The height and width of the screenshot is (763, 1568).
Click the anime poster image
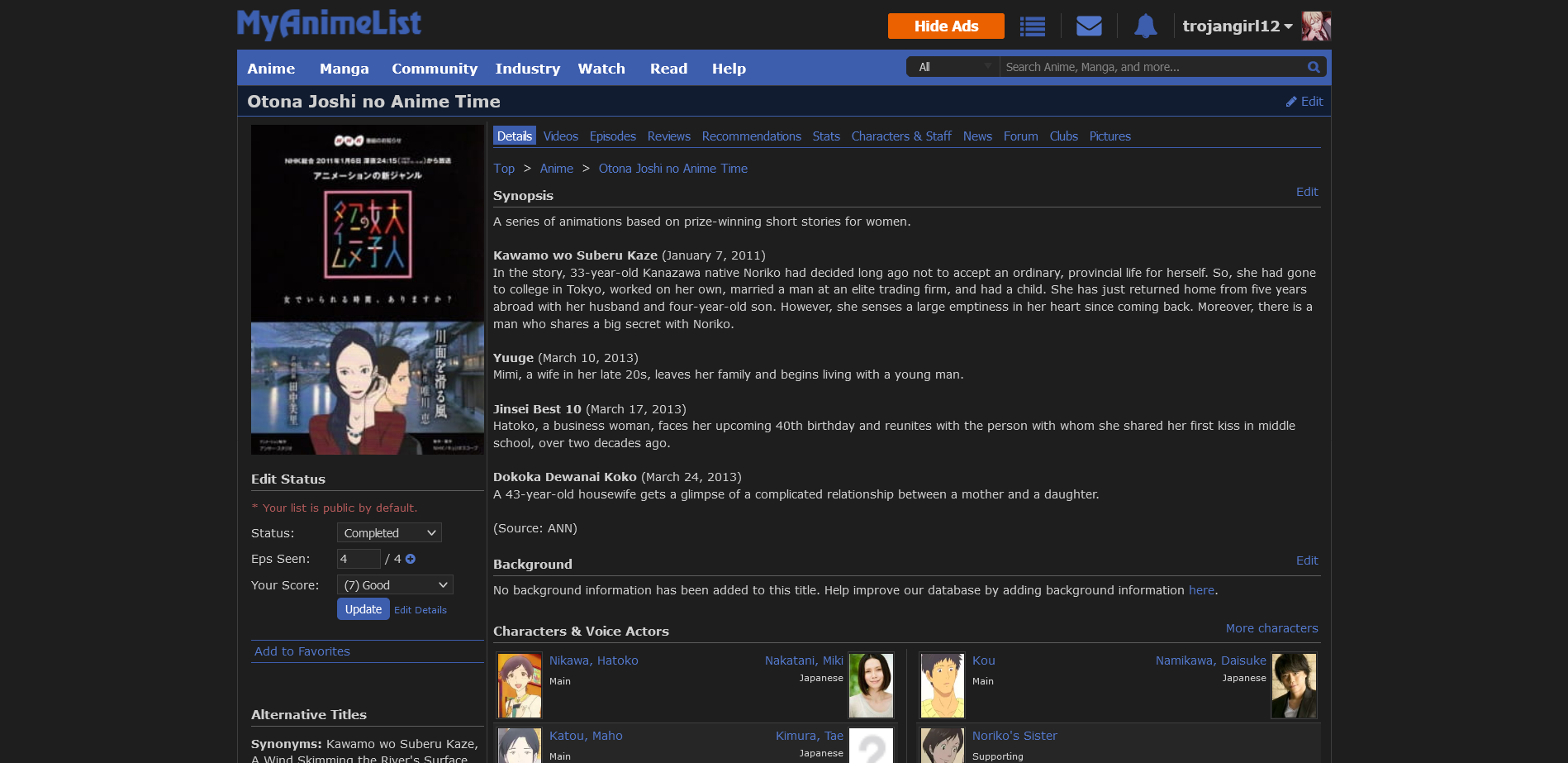point(368,289)
